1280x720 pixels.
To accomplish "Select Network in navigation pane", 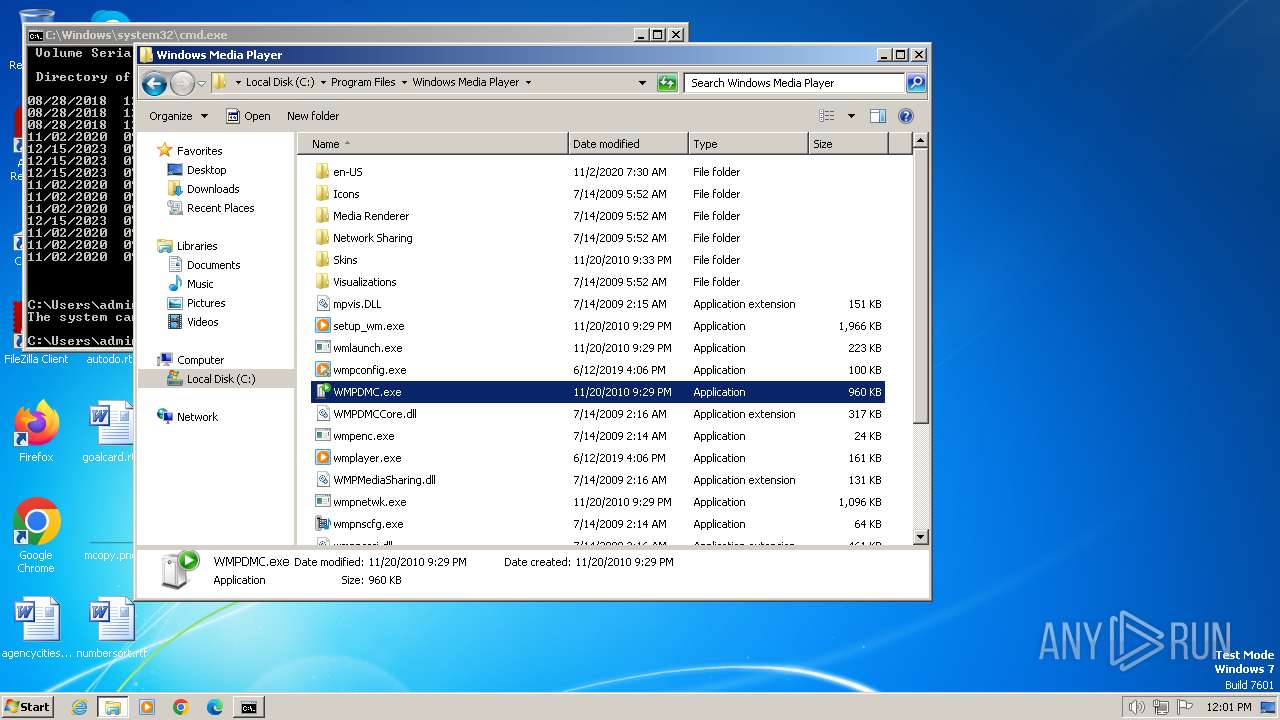I will pyautogui.click(x=197, y=417).
